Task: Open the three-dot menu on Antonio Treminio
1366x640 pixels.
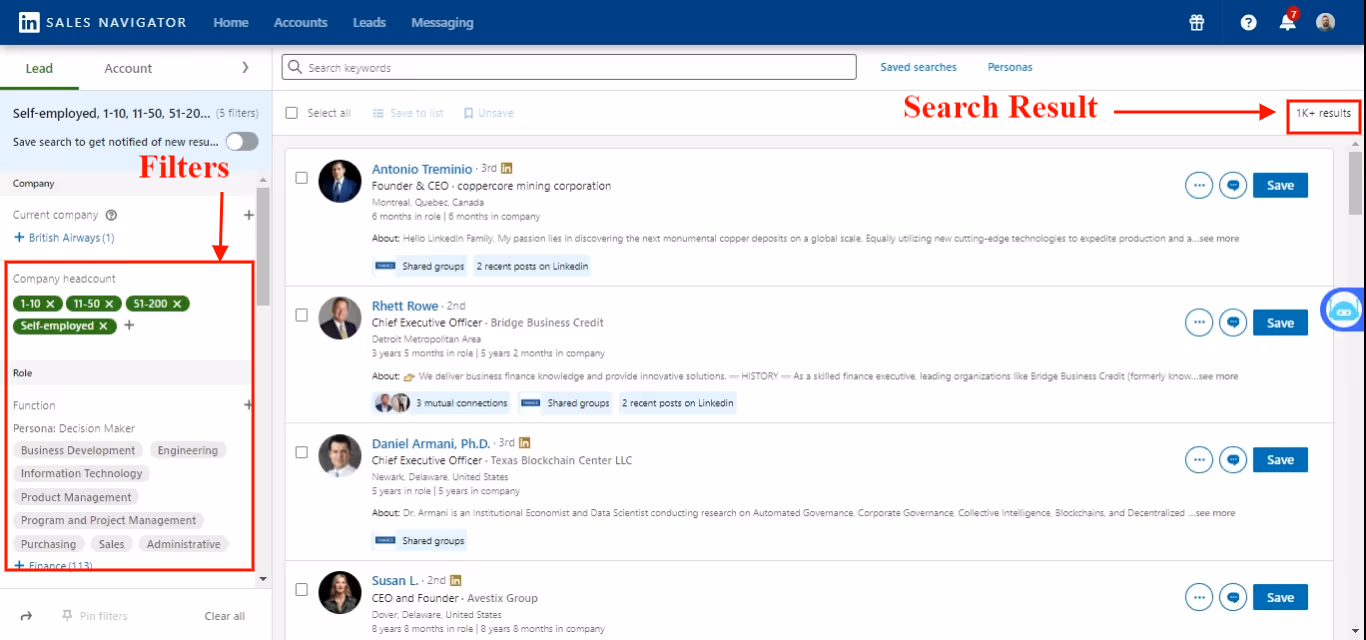Action: pos(1198,185)
